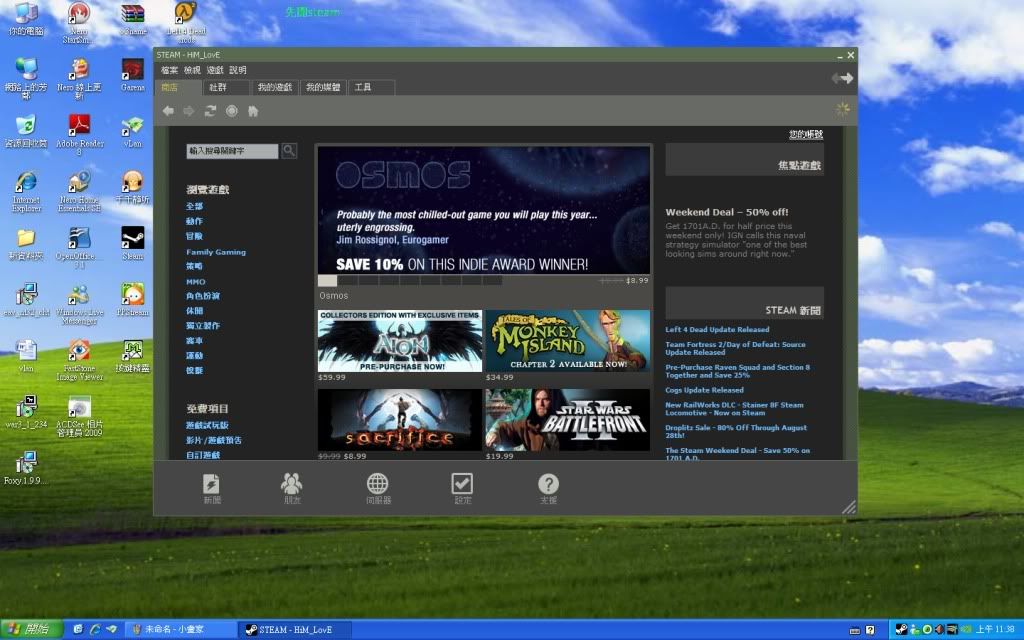1024x640 pixels.
Task: Open Left 4 Dead Update Released news
Action: pyautogui.click(x=717, y=330)
